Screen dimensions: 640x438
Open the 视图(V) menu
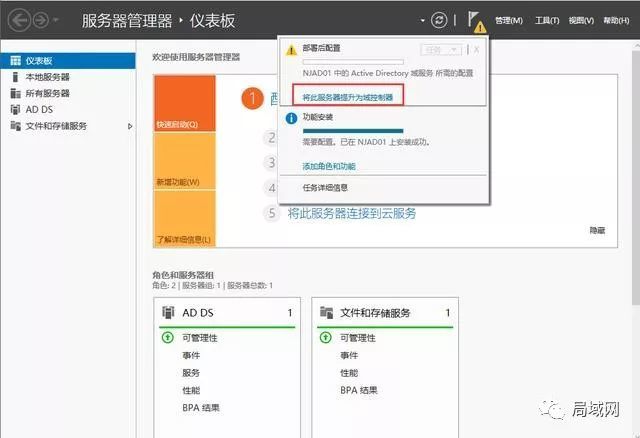coord(581,20)
